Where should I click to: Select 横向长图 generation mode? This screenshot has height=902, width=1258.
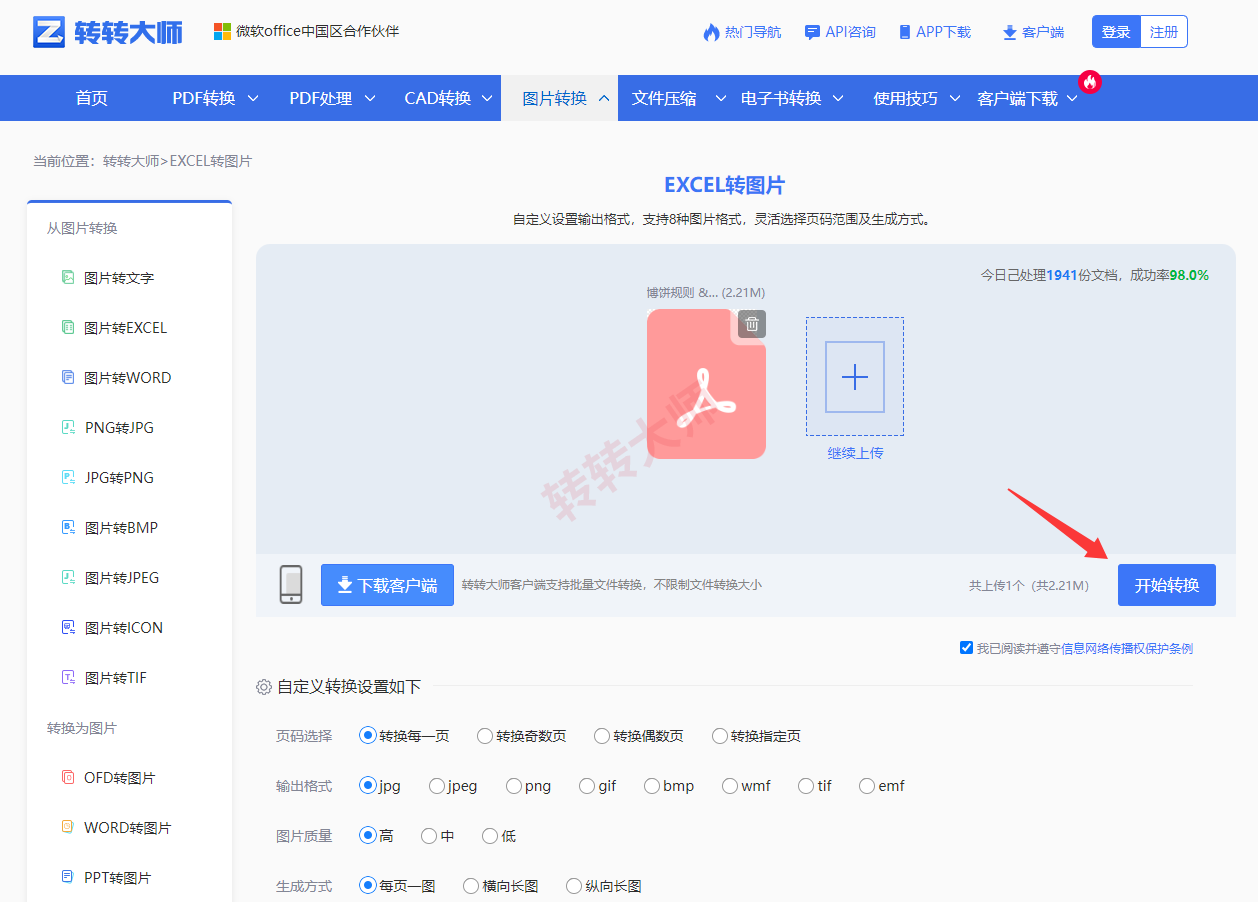click(471, 886)
